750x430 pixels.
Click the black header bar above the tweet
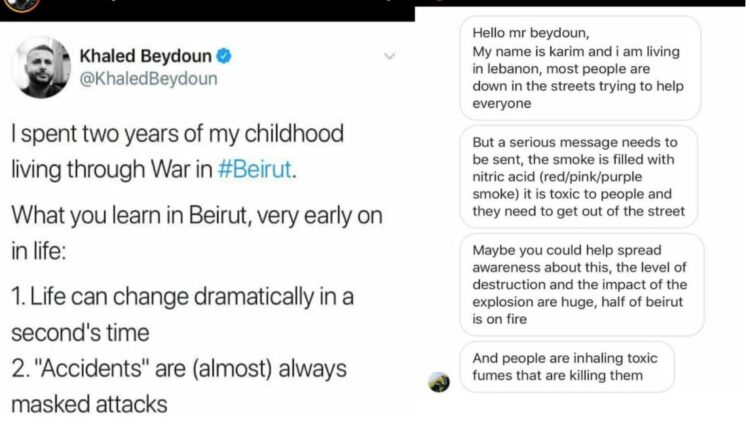pos(207,10)
